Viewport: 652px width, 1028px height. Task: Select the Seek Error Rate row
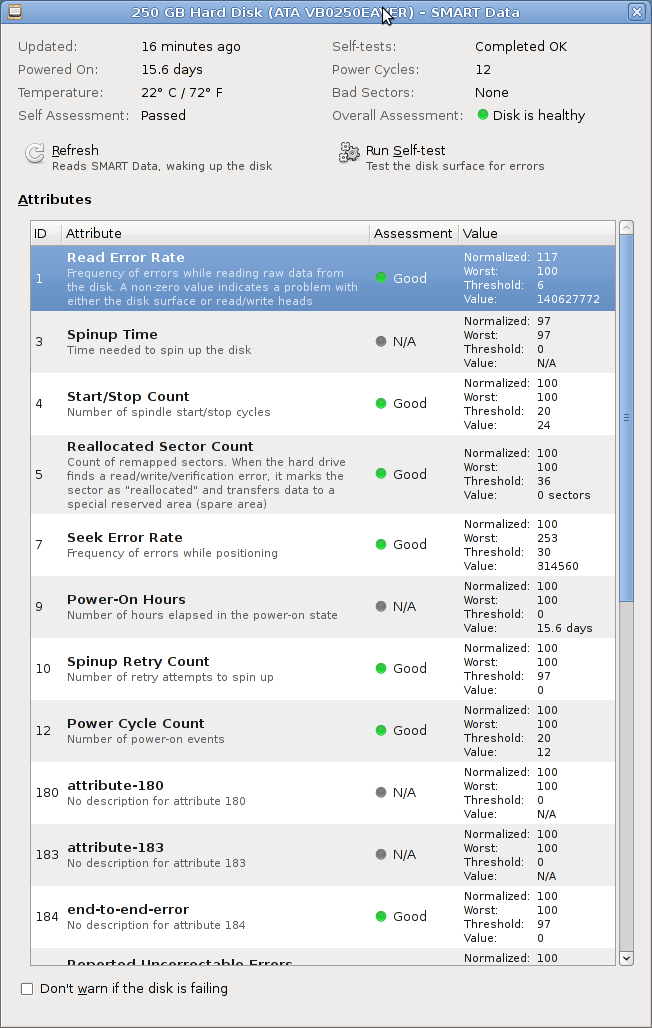[x=323, y=545]
